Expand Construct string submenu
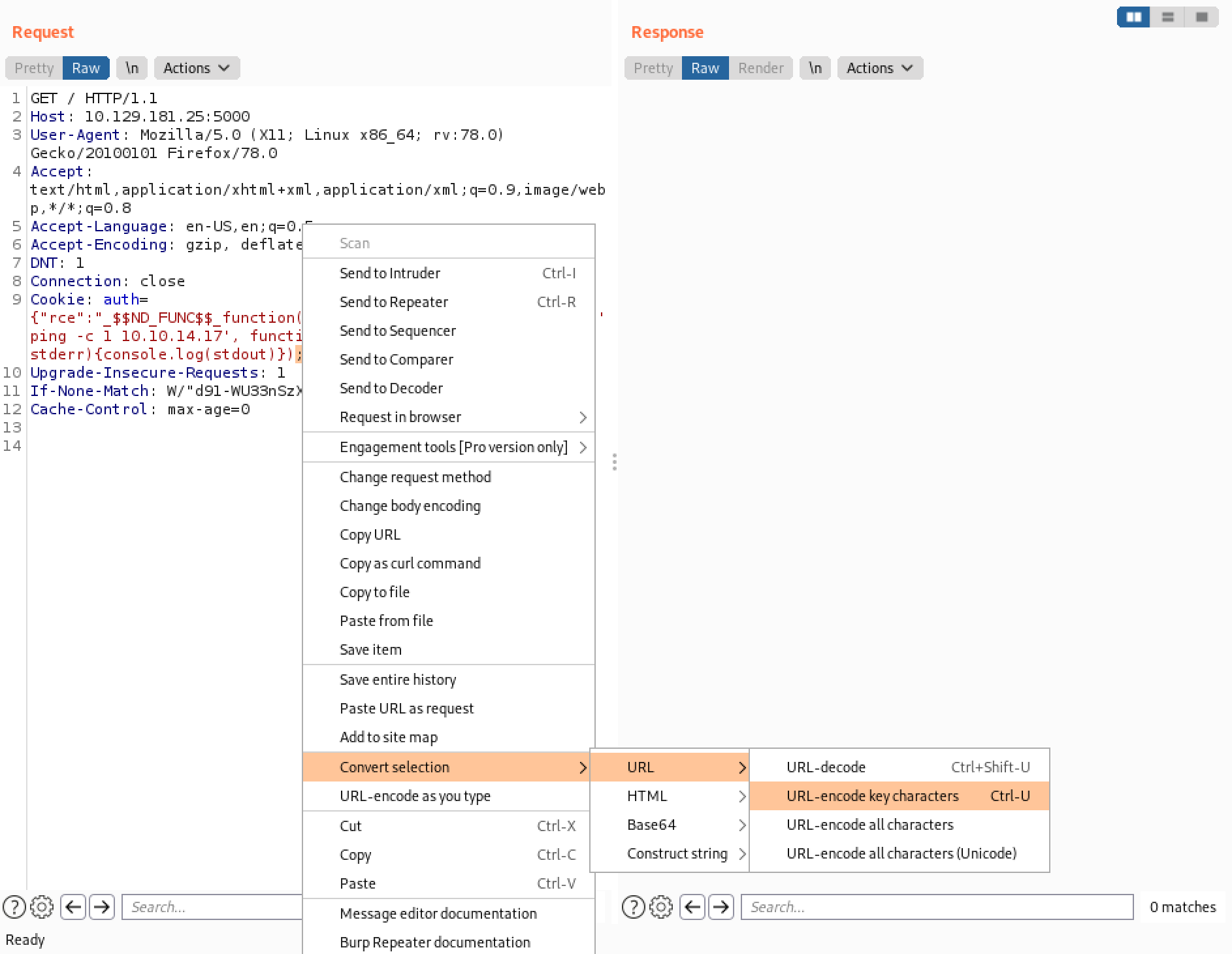The height and width of the screenshot is (954, 1232). tap(670, 853)
